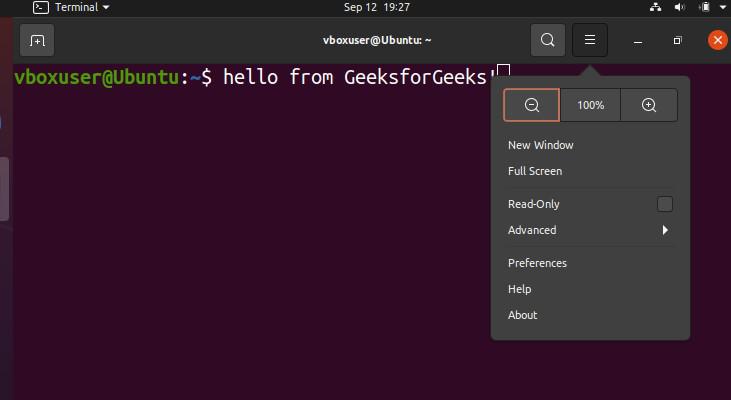The width and height of the screenshot is (731, 400).
Task: Select New Window from menu
Action: 541,145
